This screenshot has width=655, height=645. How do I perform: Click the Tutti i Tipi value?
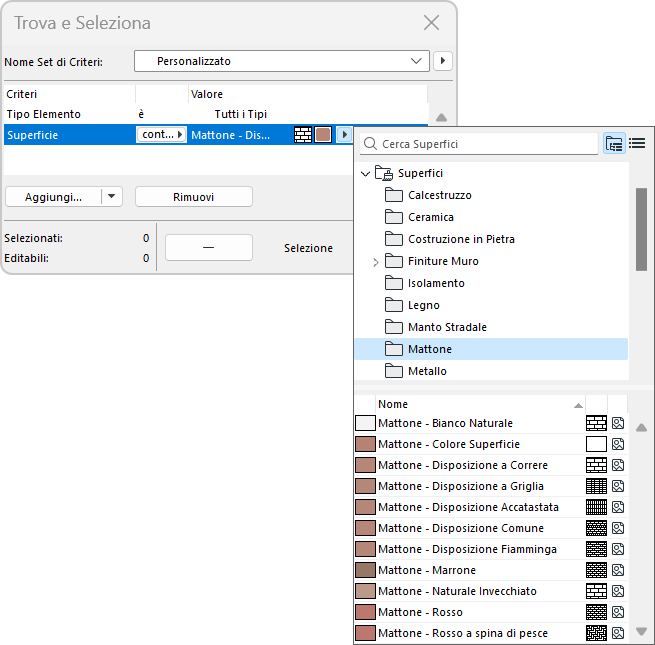pos(241,114)
